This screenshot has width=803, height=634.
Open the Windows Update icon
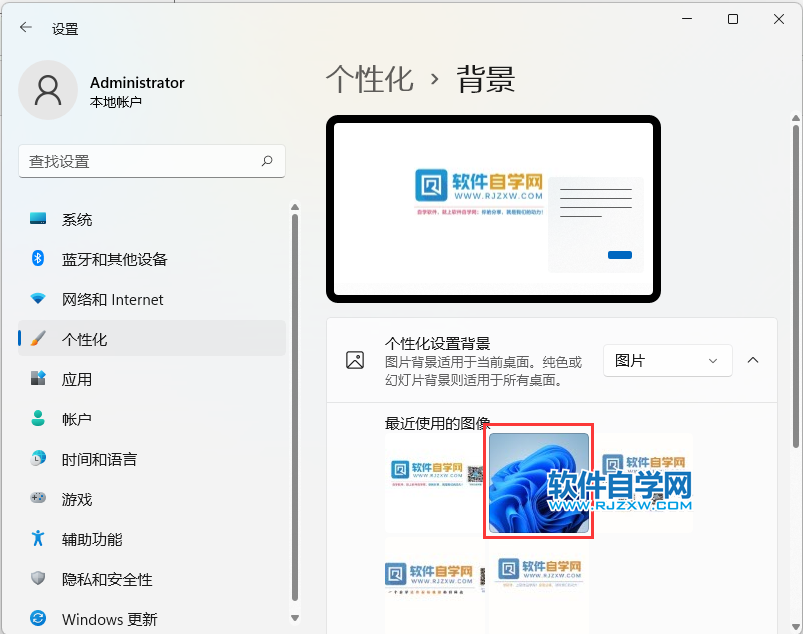point(38,619)
